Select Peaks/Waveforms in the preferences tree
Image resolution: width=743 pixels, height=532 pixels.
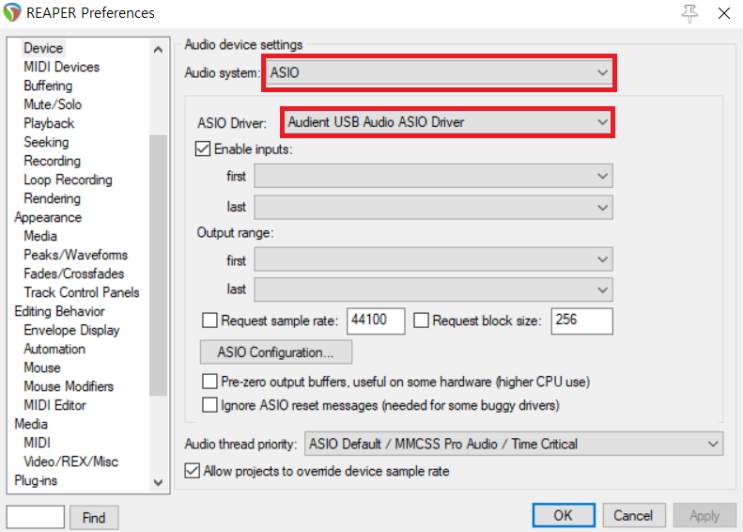pyautogui.click(x=75, y=255)
